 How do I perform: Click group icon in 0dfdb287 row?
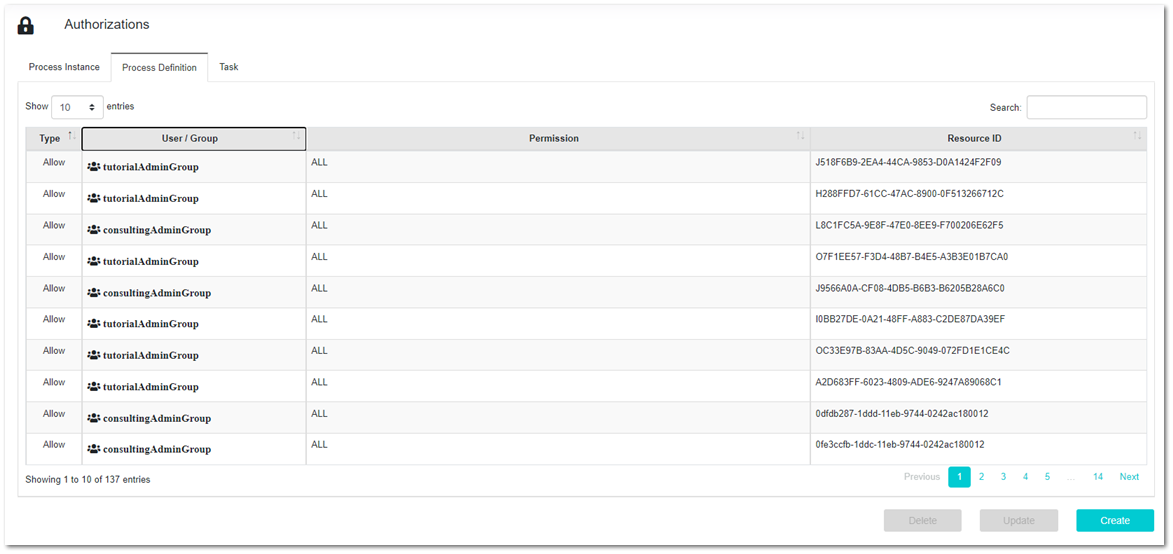coord(94,417)
